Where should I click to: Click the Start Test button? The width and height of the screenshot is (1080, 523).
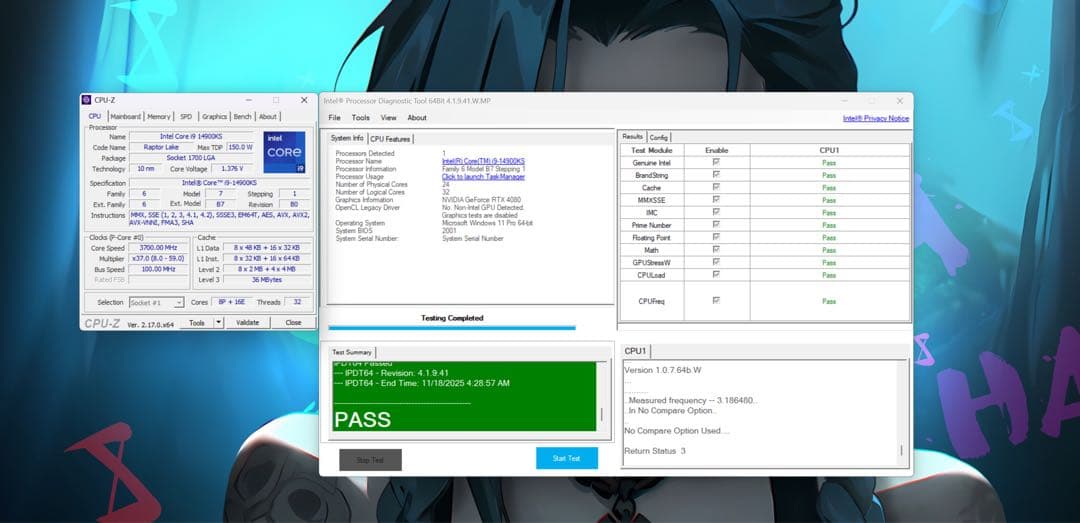click(x=567, y=458)
